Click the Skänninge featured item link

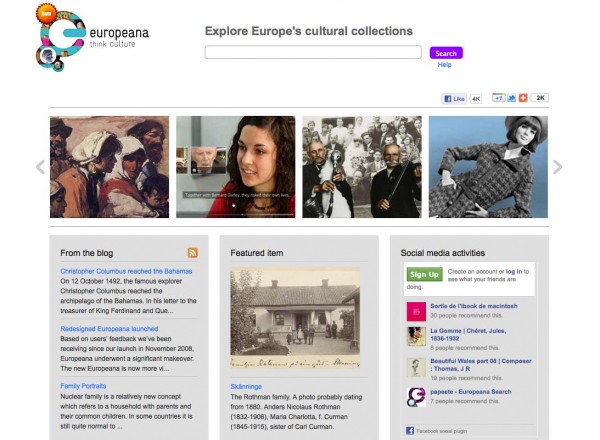point(246,386)
